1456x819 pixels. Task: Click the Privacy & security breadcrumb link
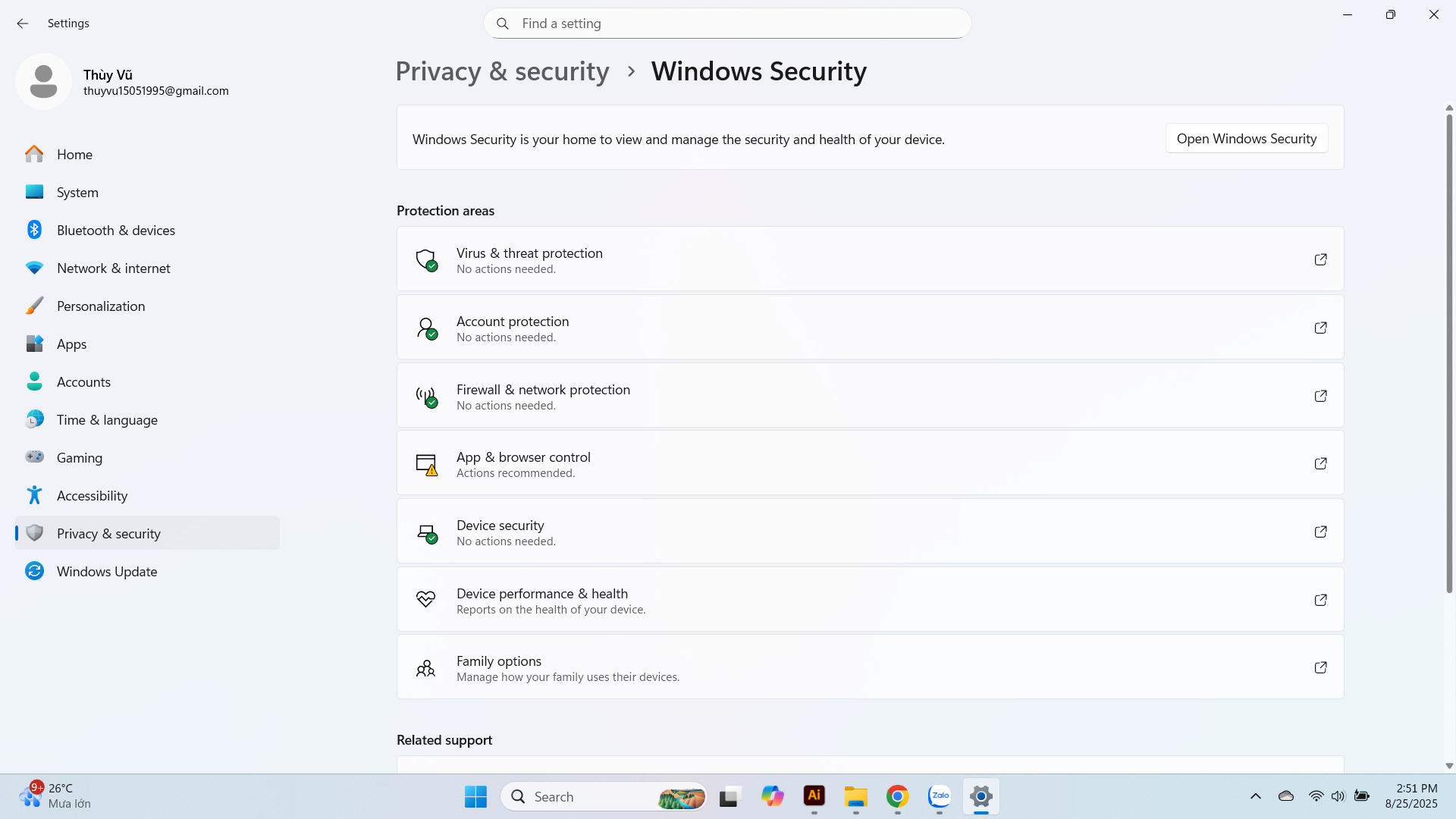coord(502,71)
